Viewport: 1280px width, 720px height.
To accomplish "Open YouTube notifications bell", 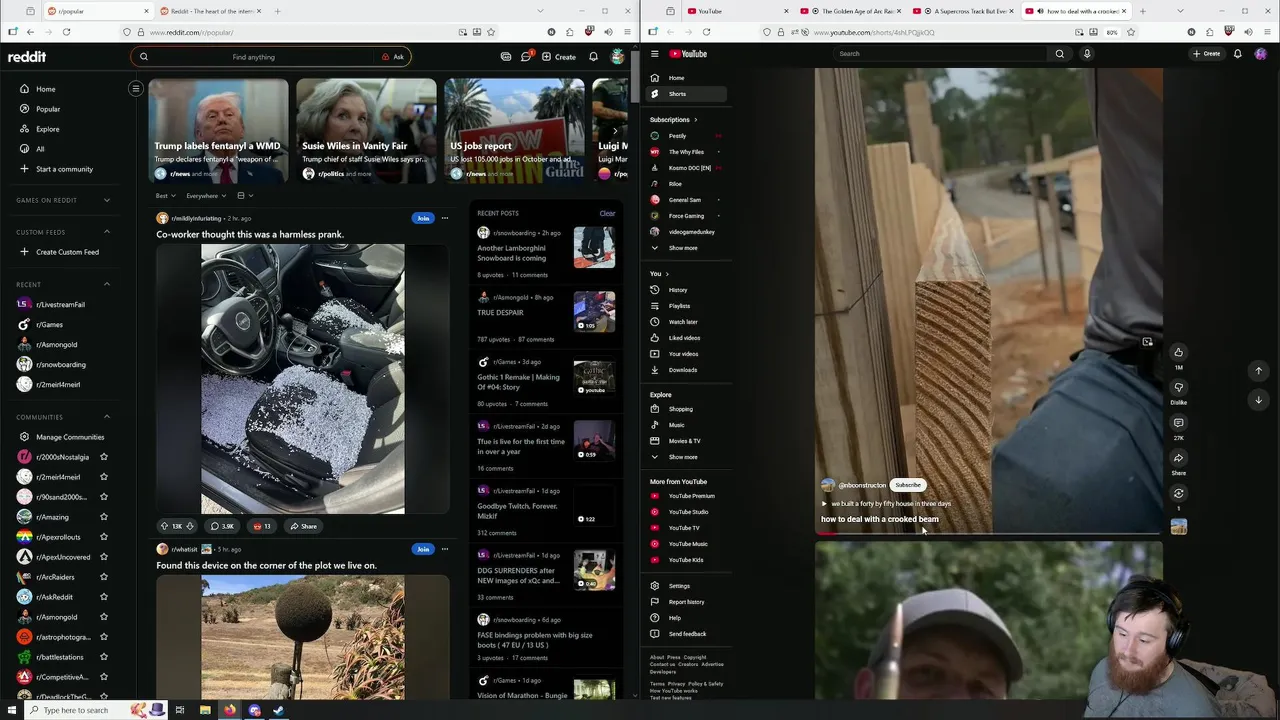I will tap(1237, 54).
